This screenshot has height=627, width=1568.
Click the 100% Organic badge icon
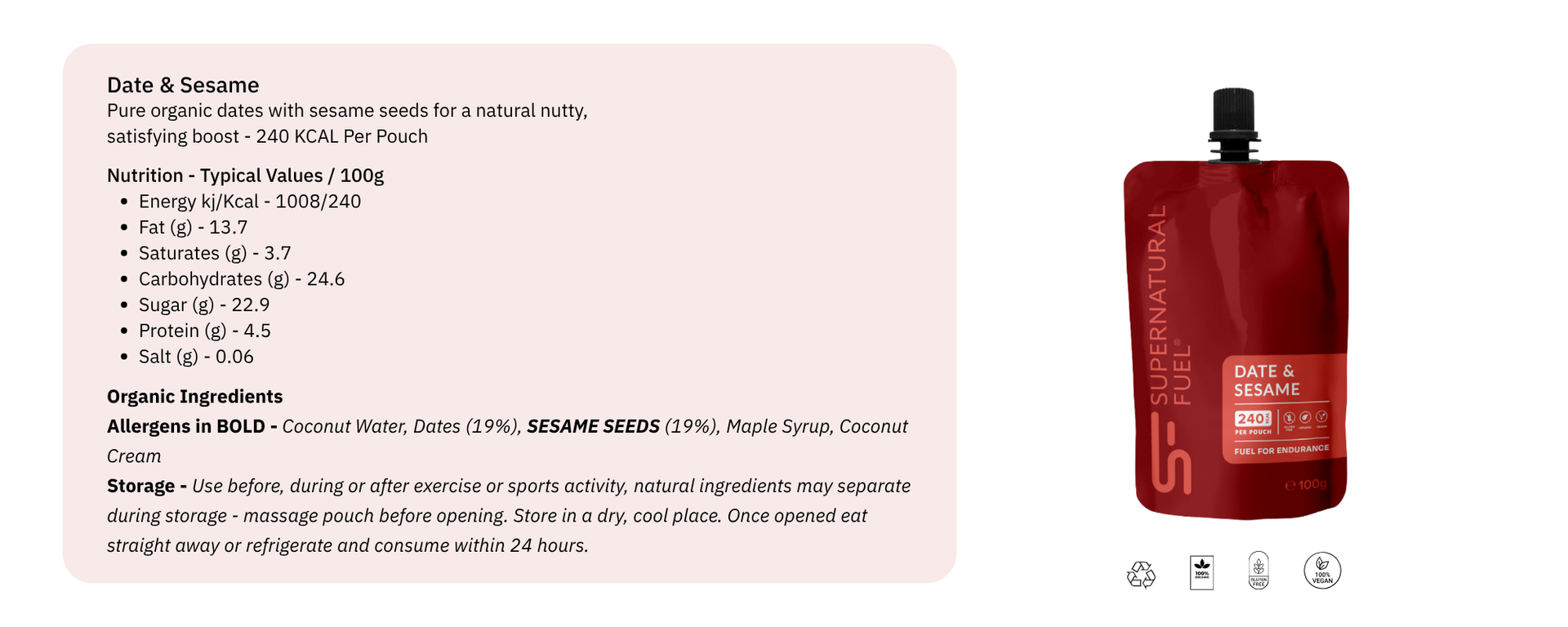click(x=1201, y=572)
